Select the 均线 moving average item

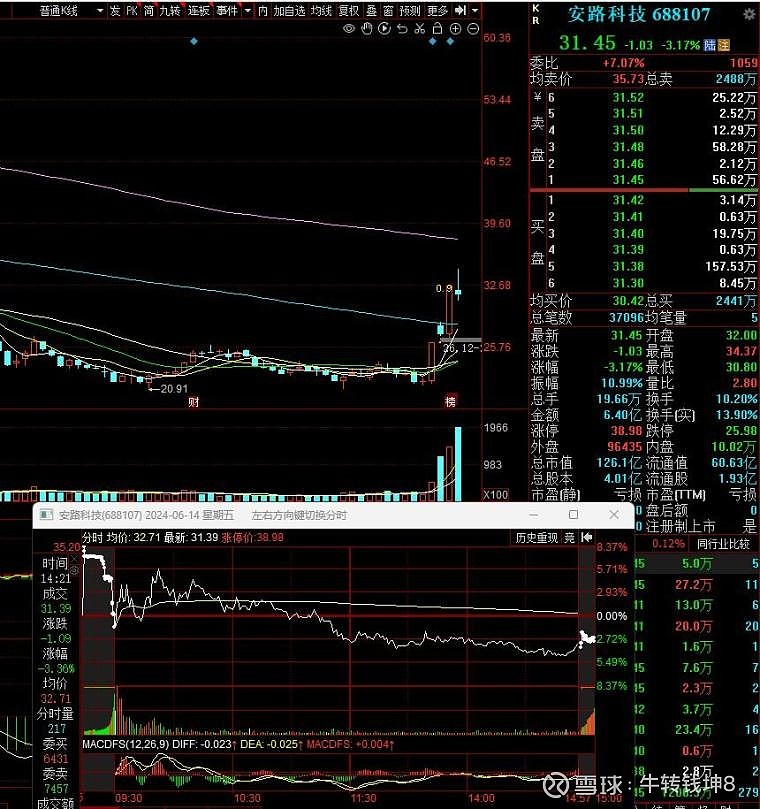click(x=321, y=10)
